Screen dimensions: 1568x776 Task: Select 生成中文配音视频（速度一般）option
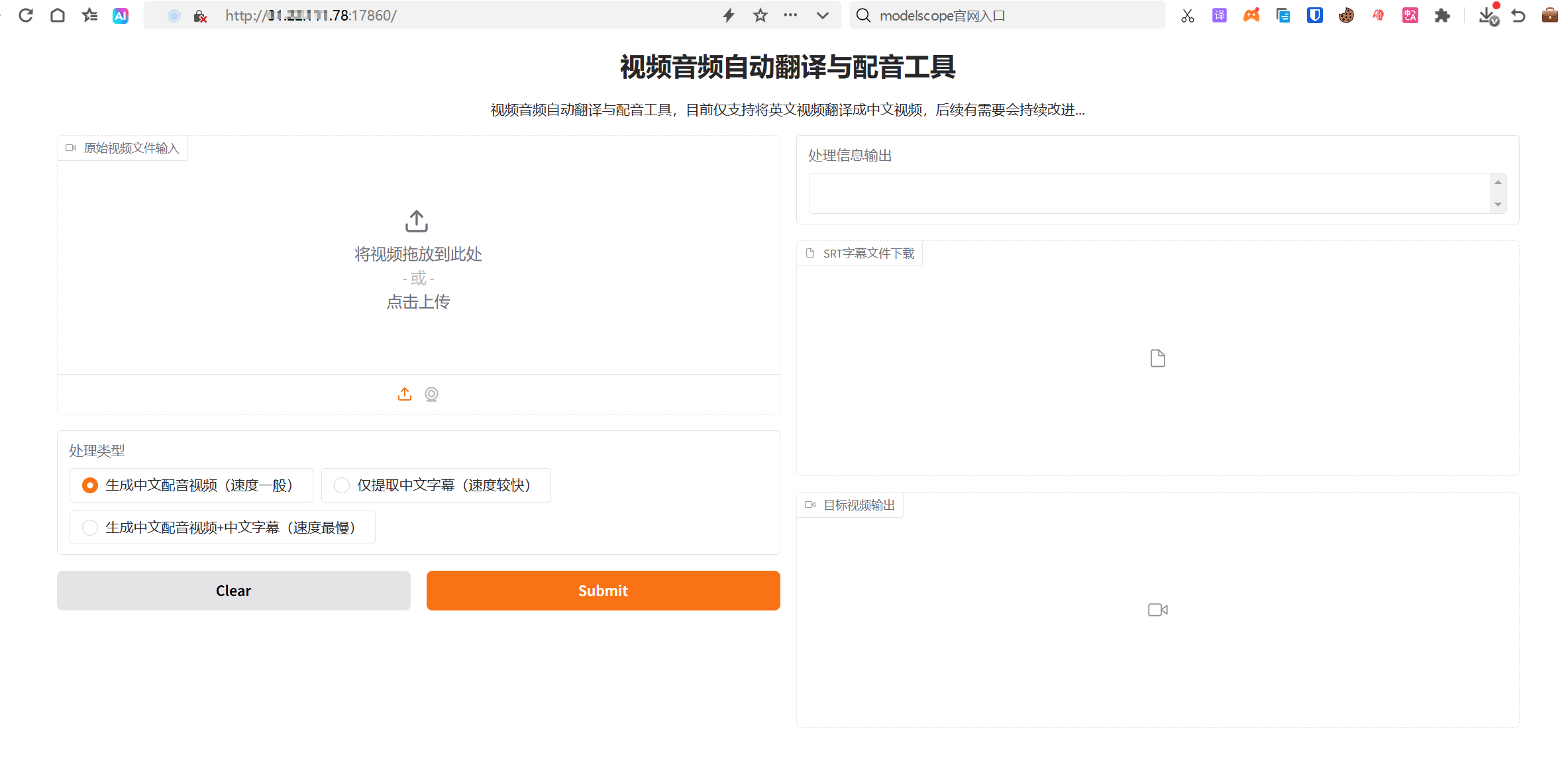90,485
